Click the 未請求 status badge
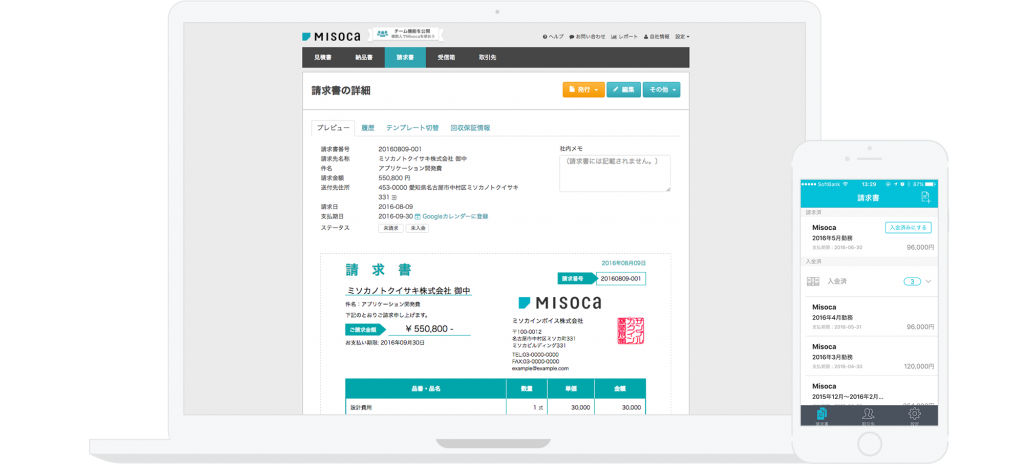Viewport: 1024px width, 465px height. coord(391,229)
